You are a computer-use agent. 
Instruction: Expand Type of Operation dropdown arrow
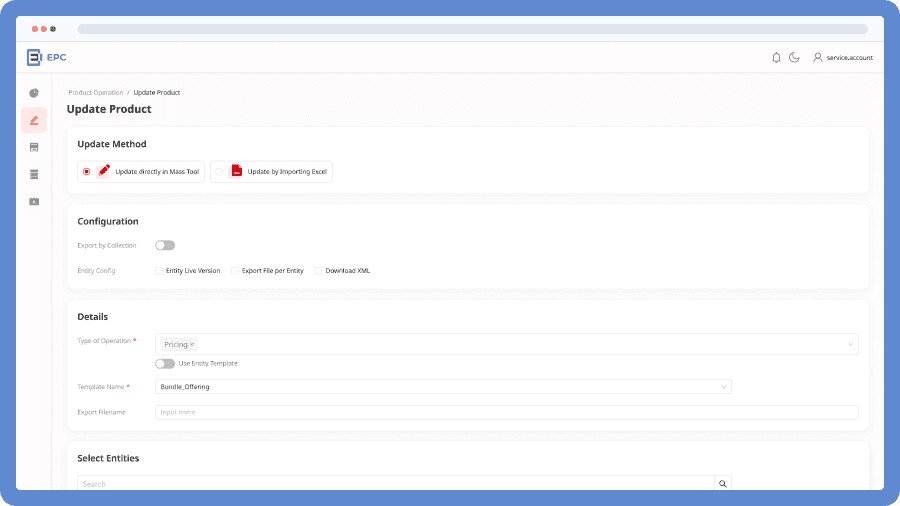(850, 344)
